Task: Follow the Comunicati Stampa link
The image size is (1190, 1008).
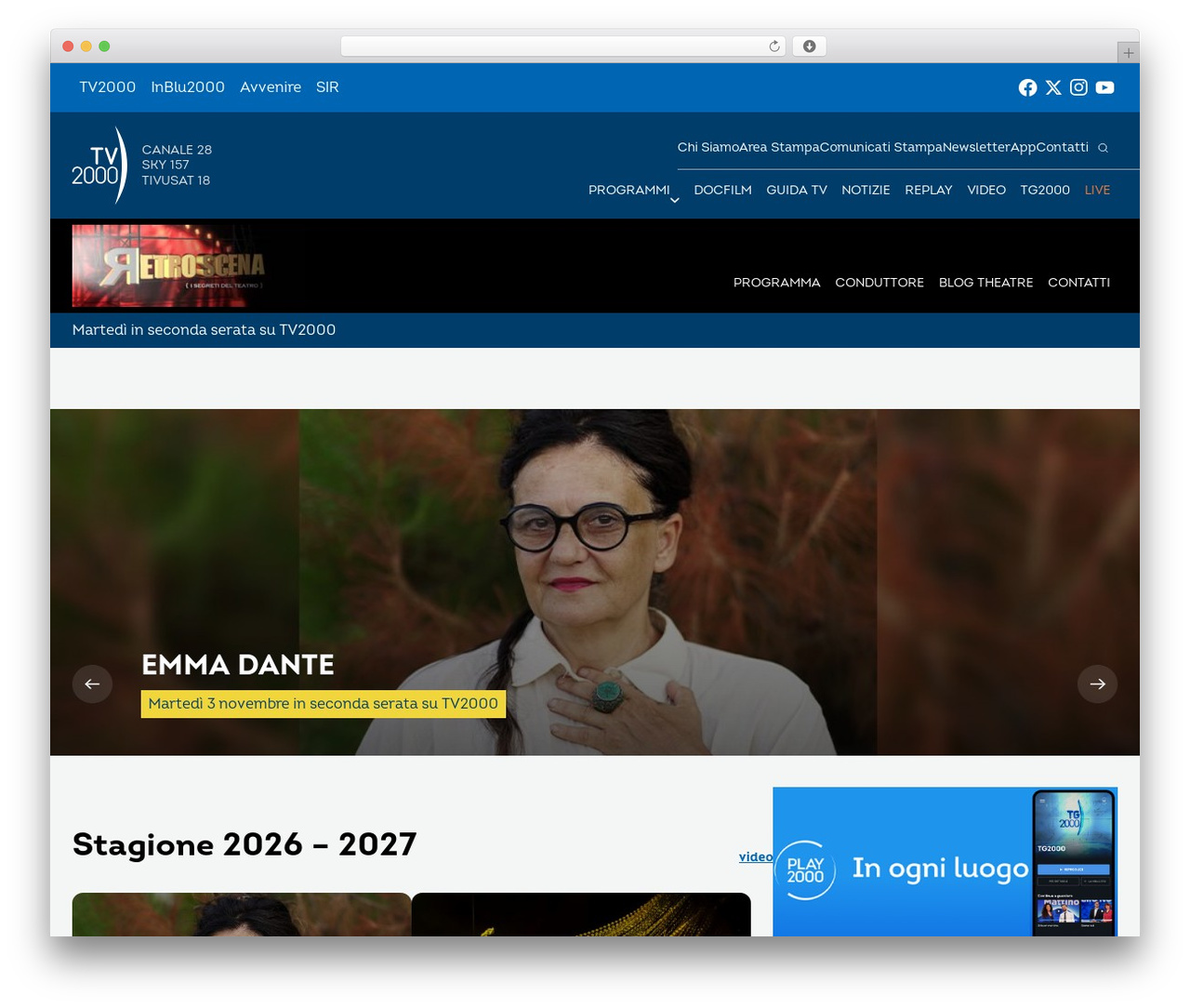Action: [x=881, y=147]
